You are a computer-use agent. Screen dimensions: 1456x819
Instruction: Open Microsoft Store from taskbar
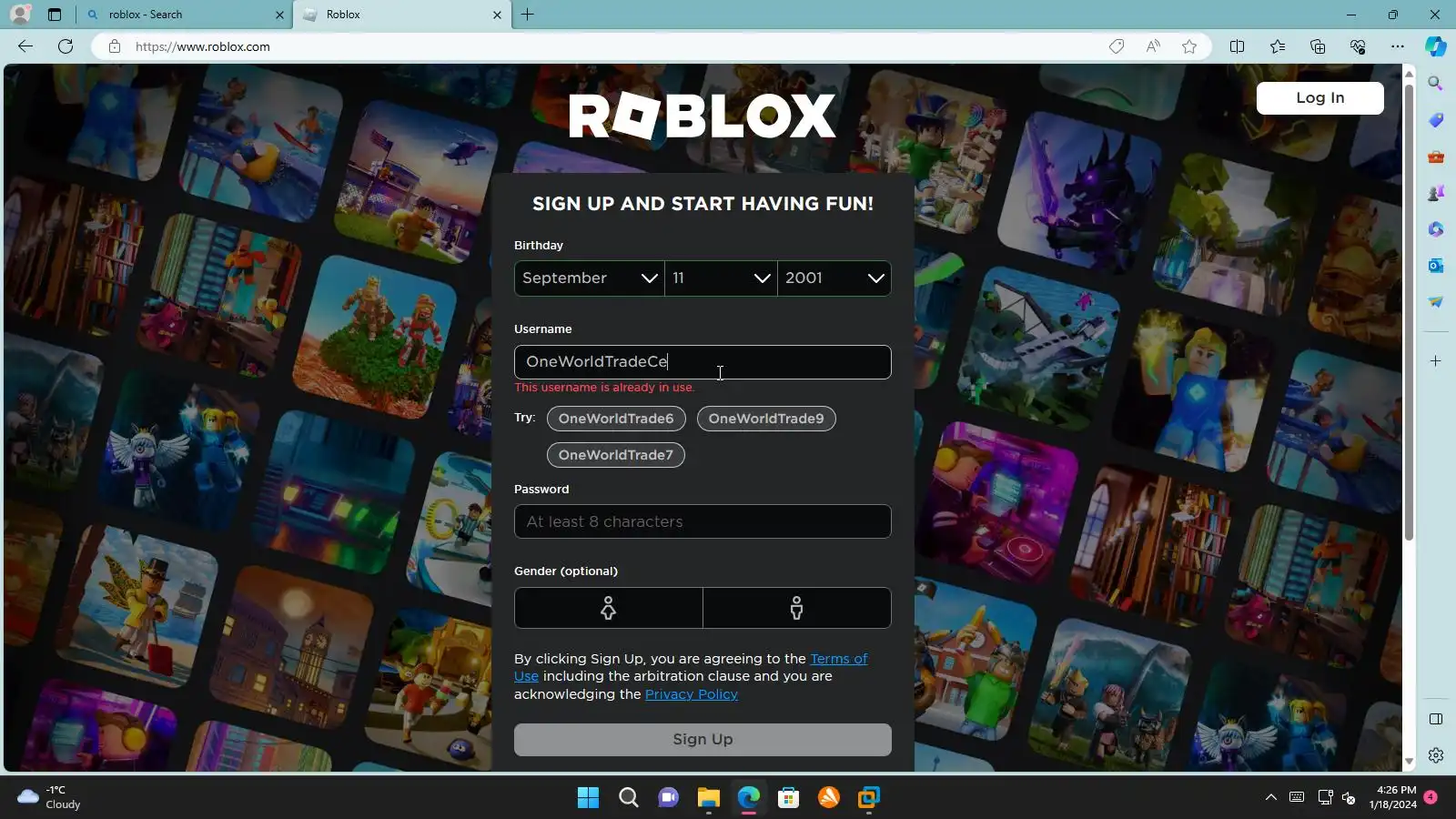click(789, 798)
